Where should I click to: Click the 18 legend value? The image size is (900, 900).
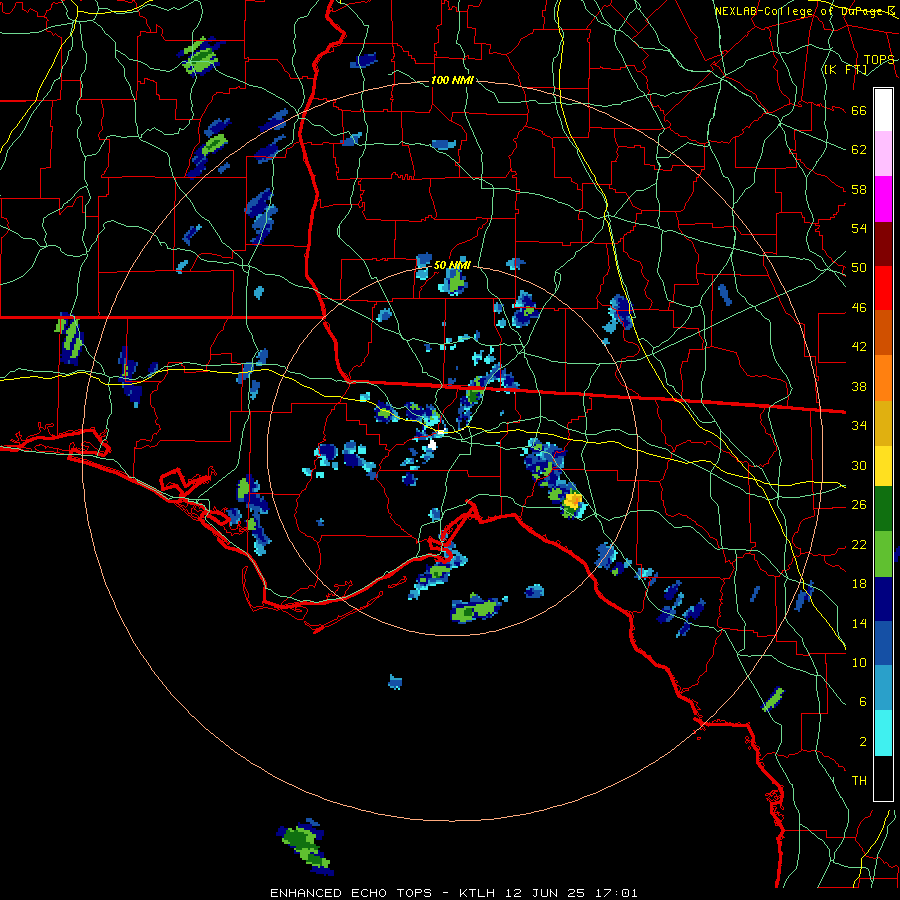pyautogui.click(x=859, y=584)
